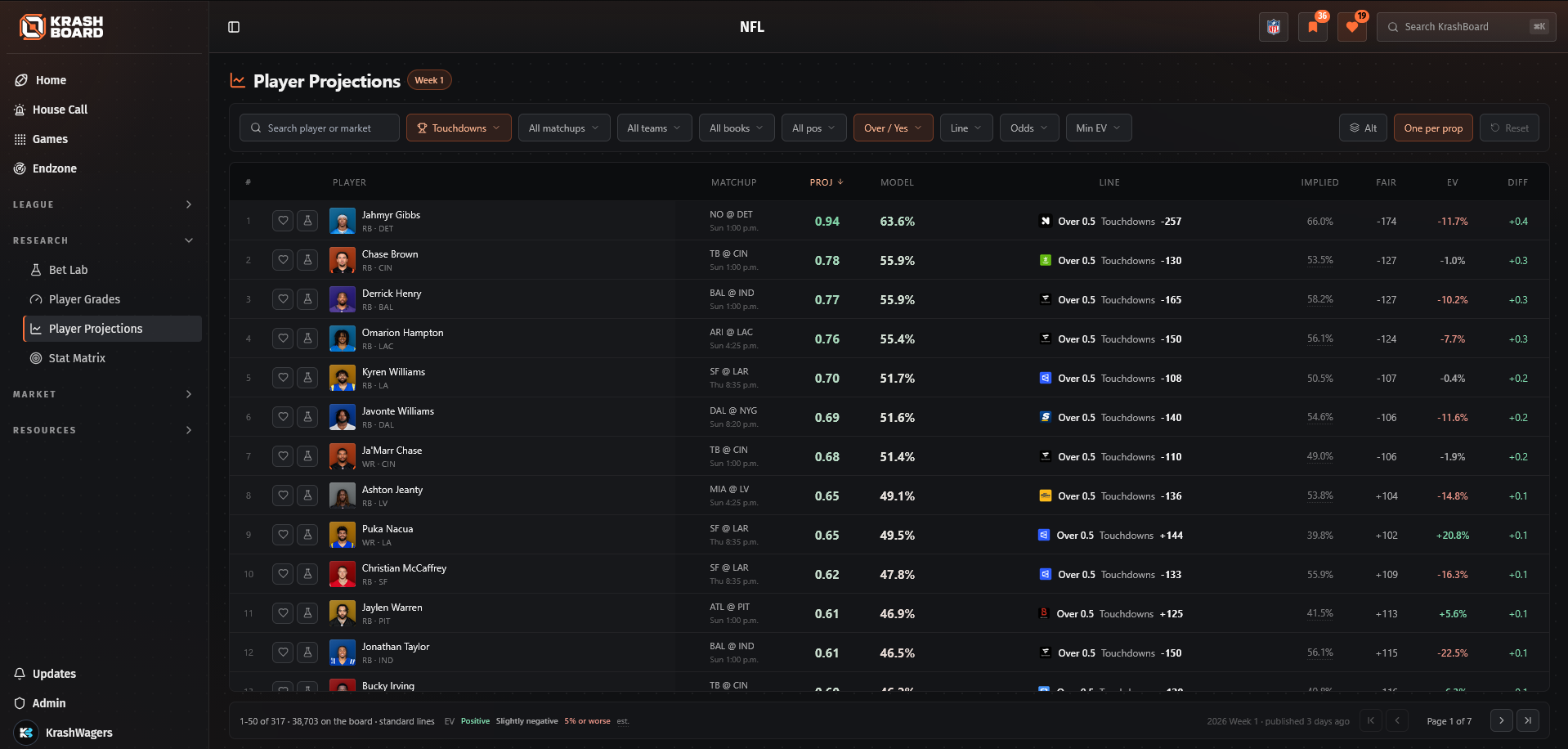Favorite Christian McCaffrey with heart toggle
The width and height of the screenshot is (1568, 749).
coord(283,573)
